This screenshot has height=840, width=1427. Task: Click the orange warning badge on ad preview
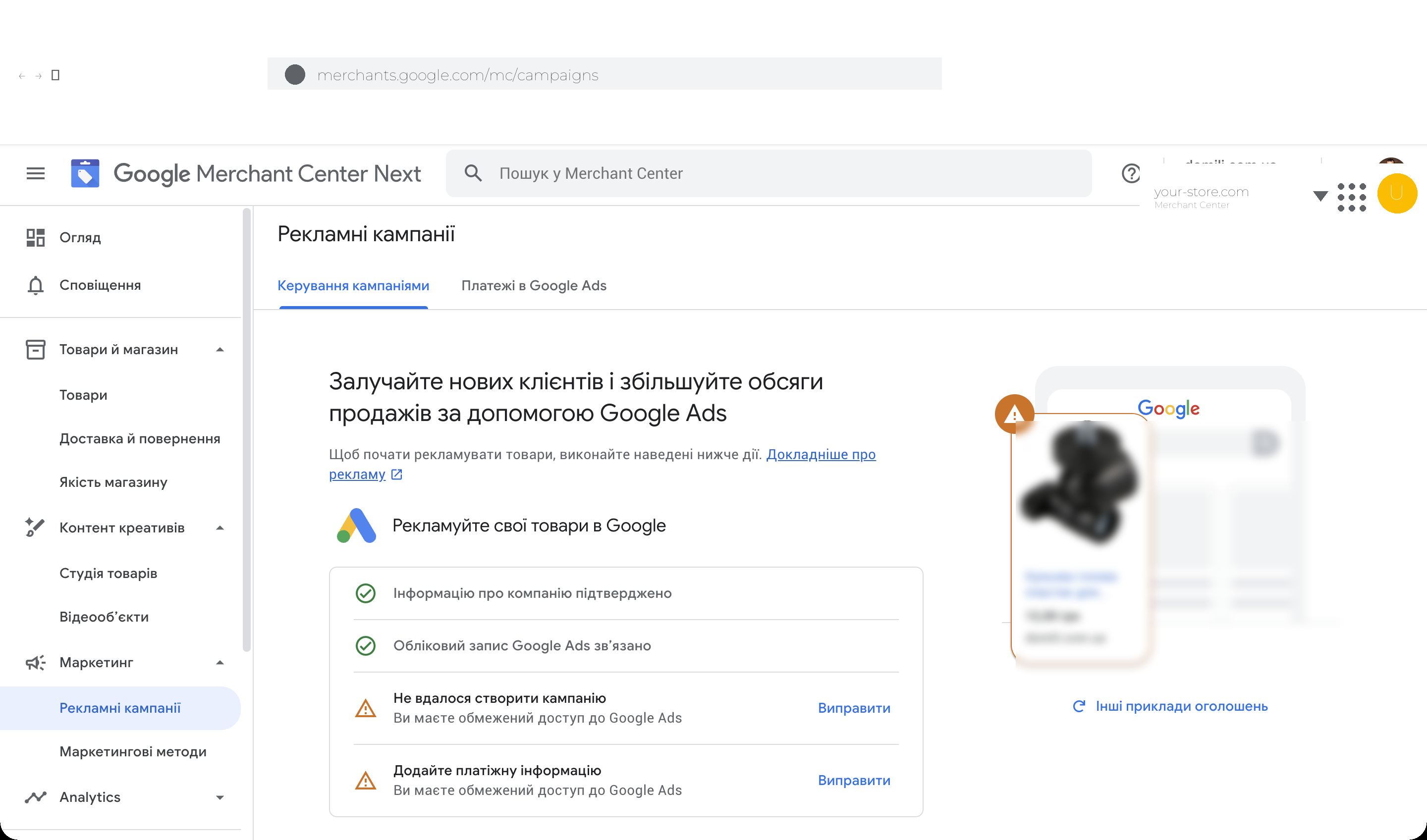tap(1014, 414)
